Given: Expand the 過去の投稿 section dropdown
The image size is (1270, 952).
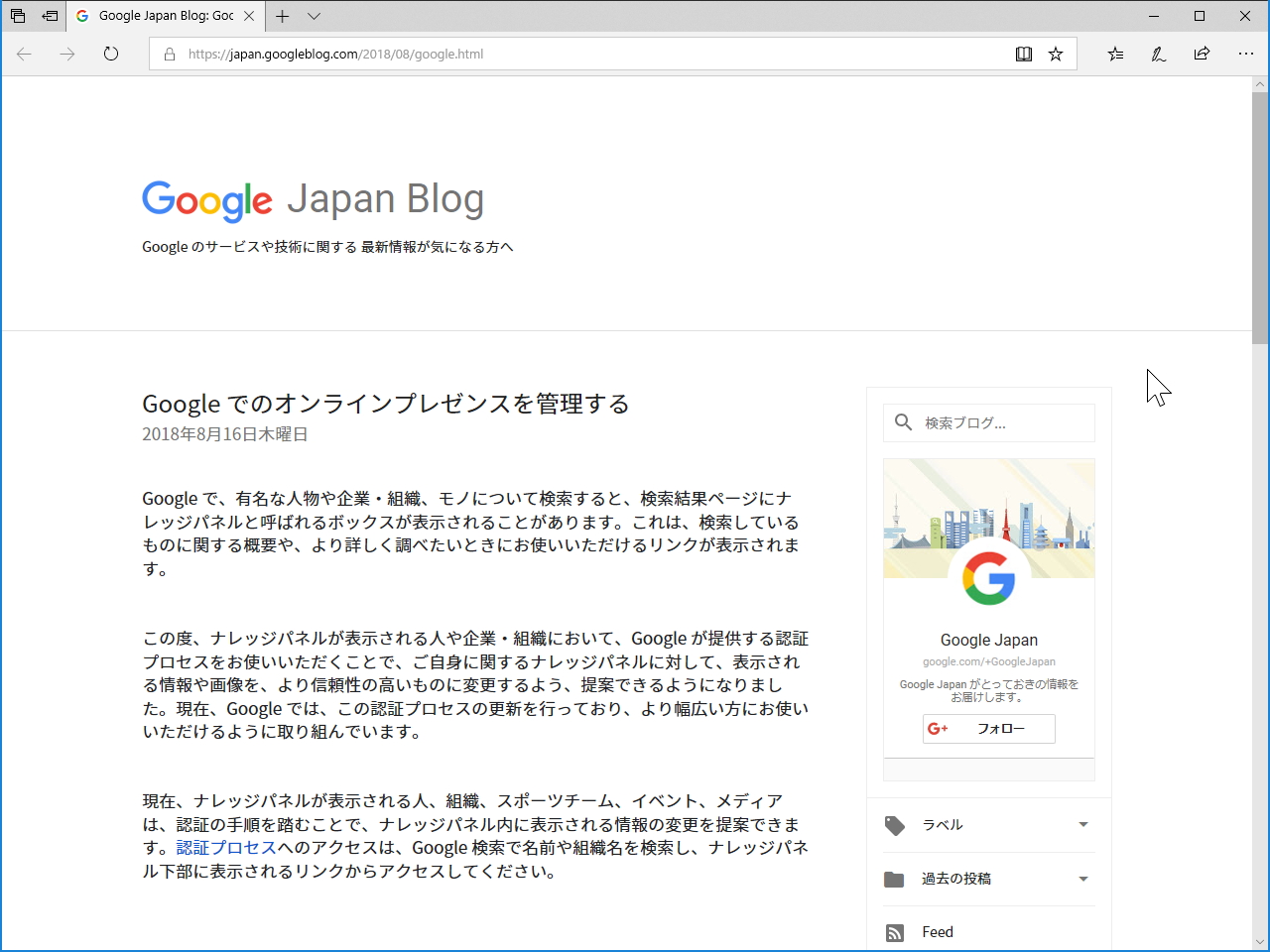Looking at the screenshot, I should click(1083, 879).
